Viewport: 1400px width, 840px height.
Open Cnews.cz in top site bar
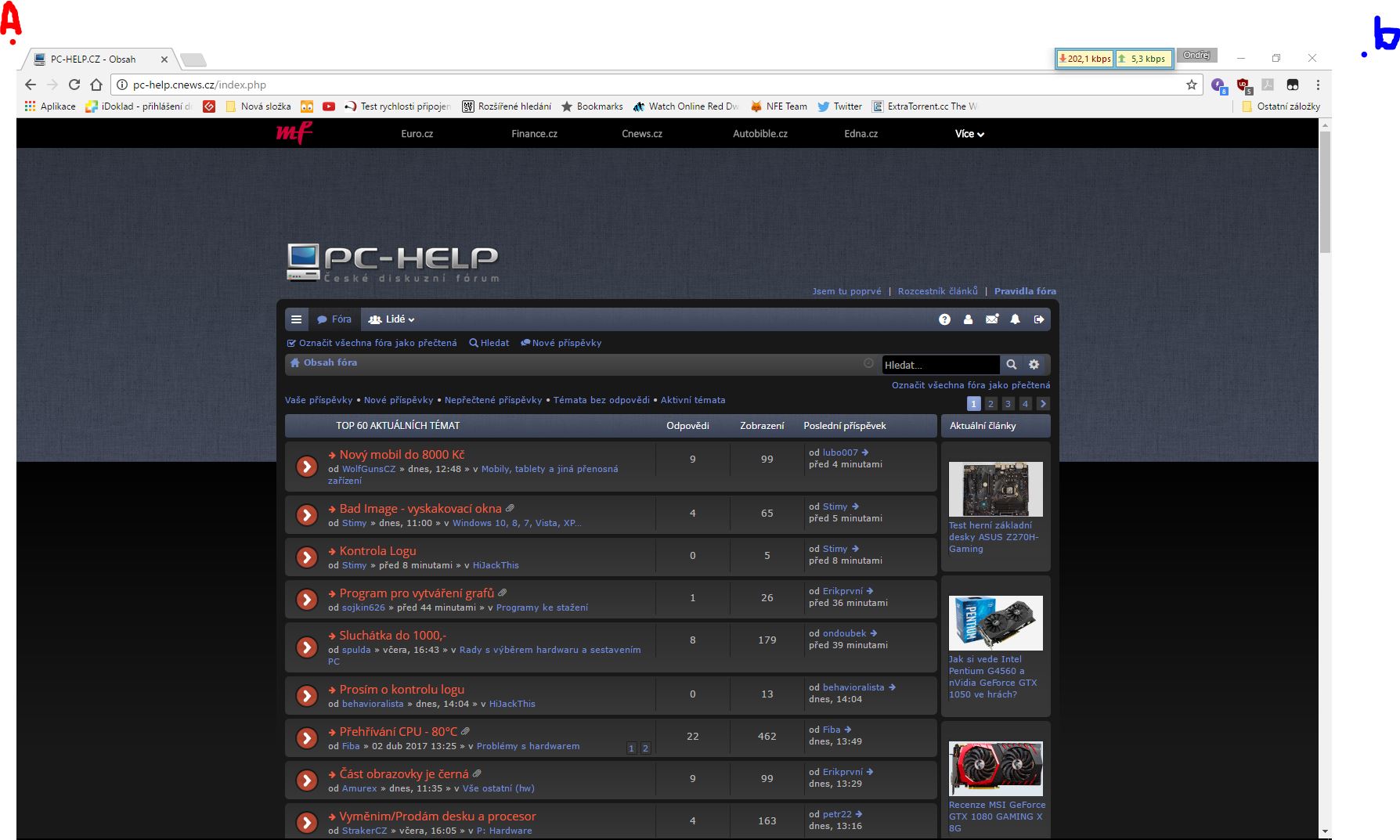point(642,134)
